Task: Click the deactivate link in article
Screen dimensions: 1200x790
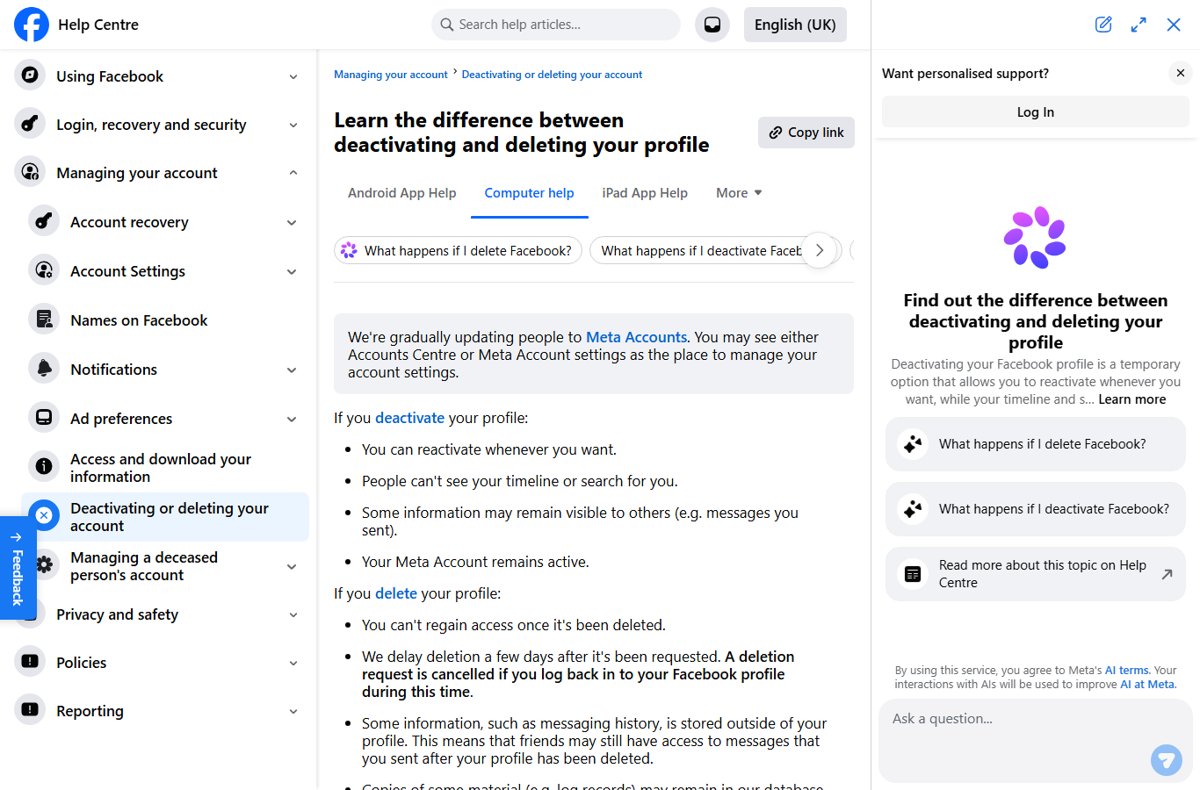Action: [x=410, y=418]
